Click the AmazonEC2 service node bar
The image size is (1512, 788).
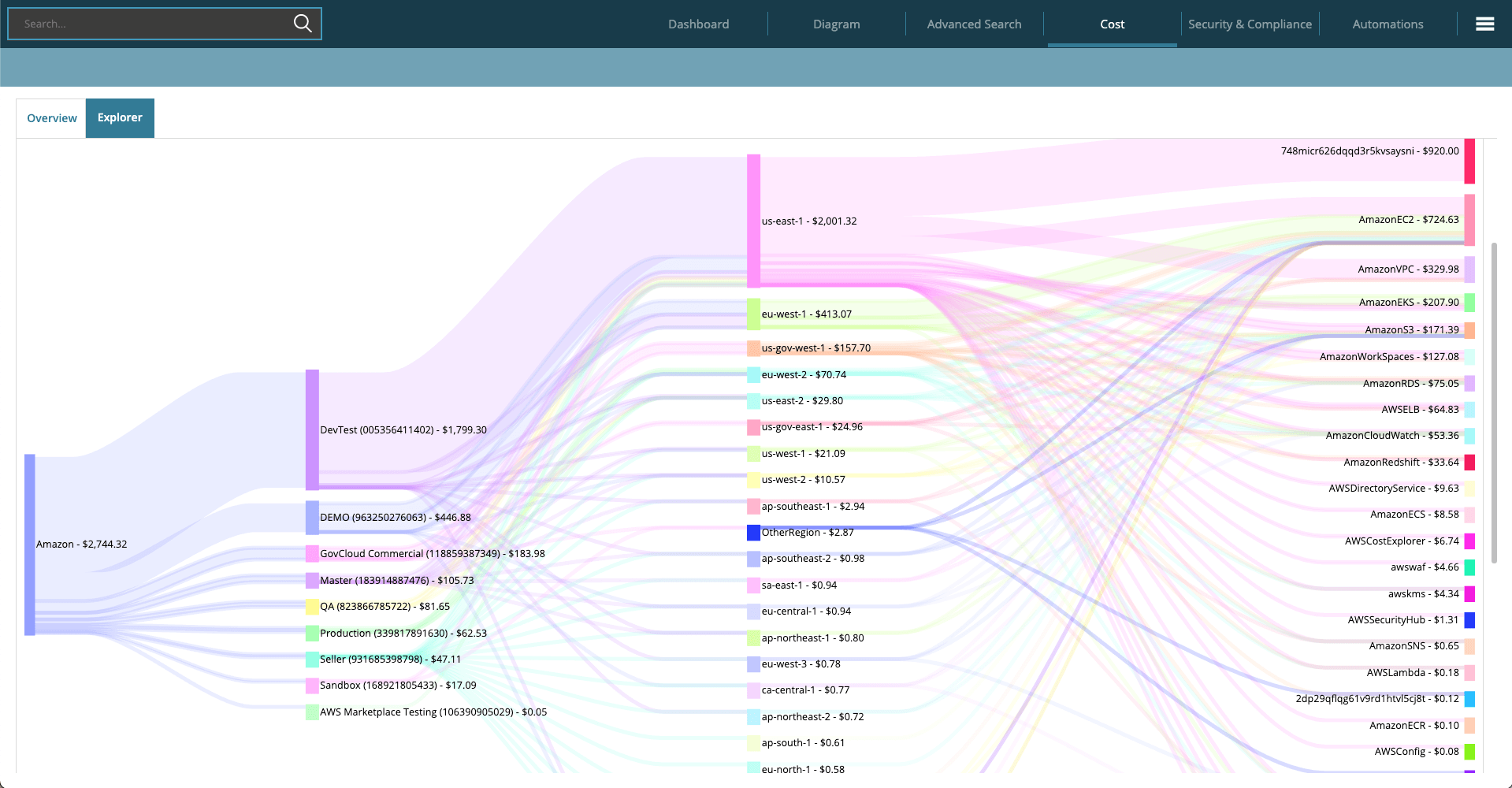(1469, 220)
